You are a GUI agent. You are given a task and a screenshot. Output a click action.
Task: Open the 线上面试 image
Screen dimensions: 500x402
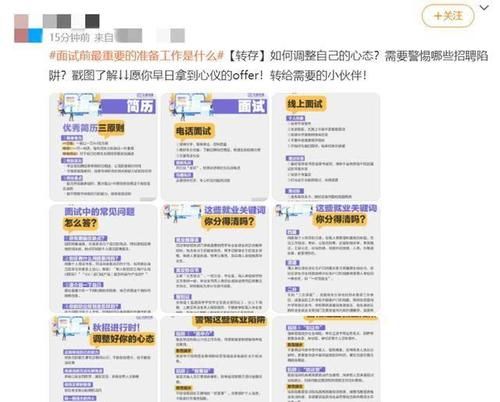click(x=326, y=147)
